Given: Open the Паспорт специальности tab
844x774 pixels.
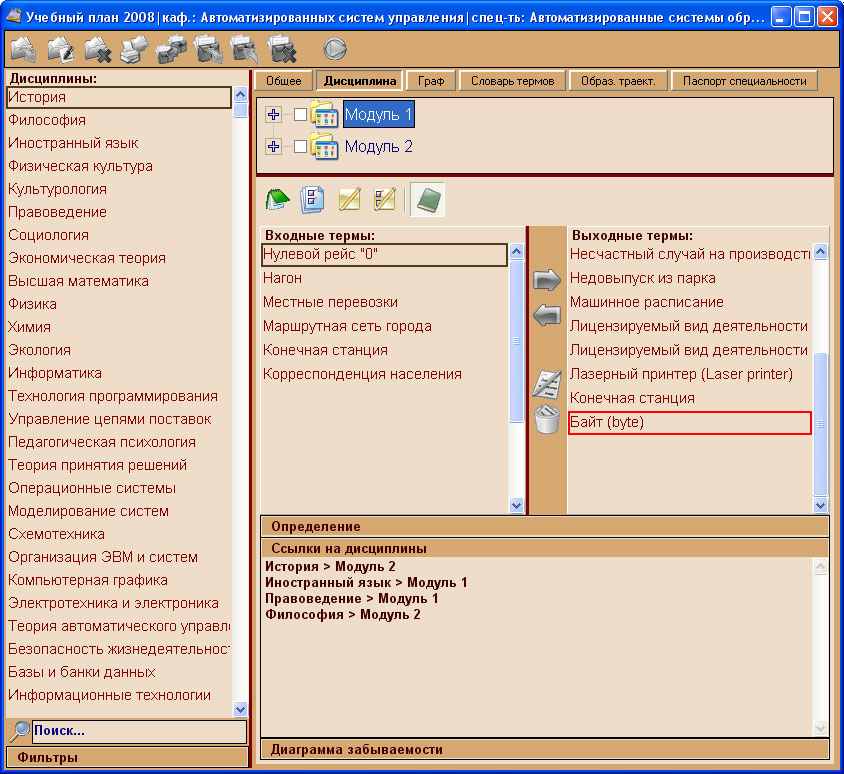Looking at the screenshot, I should (744, 81).
